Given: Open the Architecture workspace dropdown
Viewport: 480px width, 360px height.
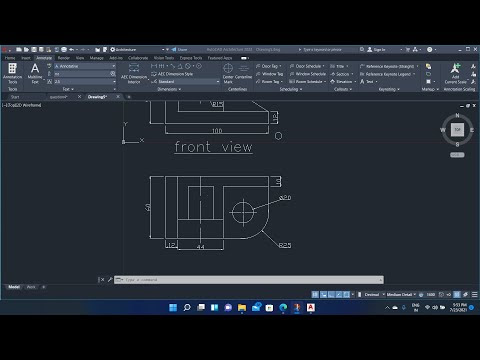Looking at the screenshot, I should [137, 49].
